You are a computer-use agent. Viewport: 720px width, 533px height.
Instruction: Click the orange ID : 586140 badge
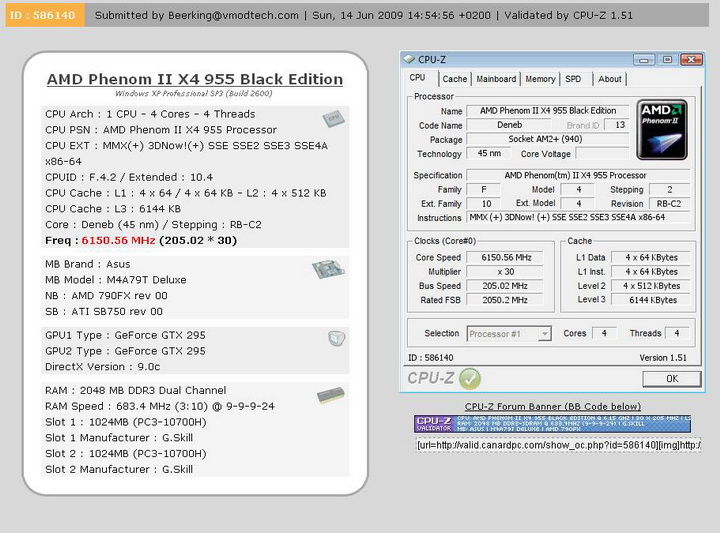pos(45,15)
